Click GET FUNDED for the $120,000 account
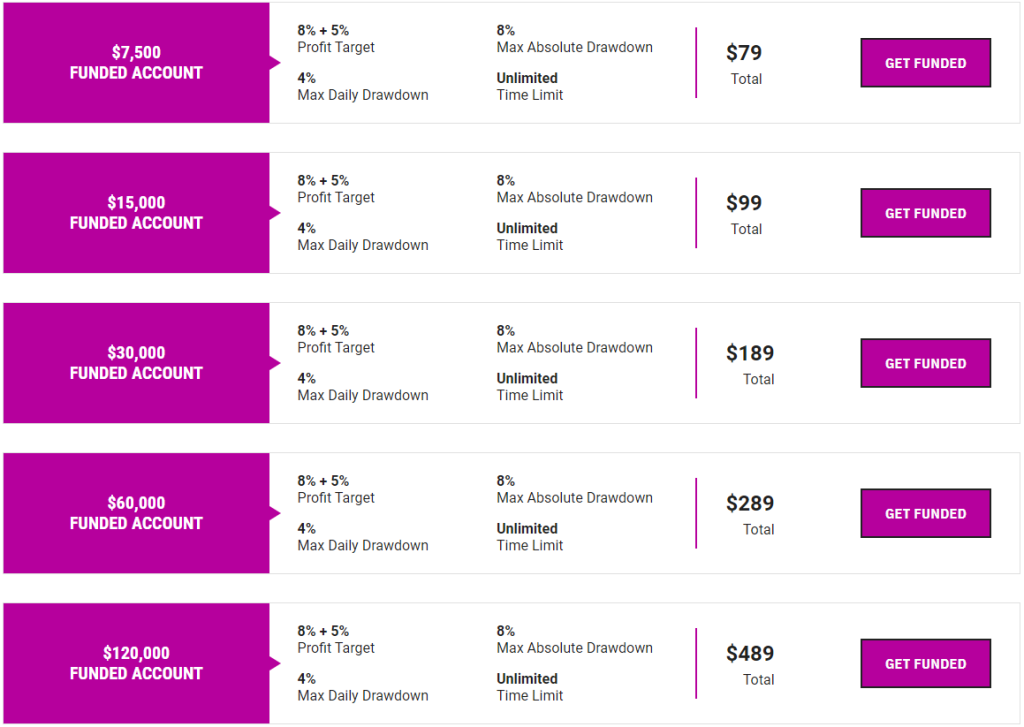Image resolution: width=1024 pixels, height=727 pixels. point(925,664)
